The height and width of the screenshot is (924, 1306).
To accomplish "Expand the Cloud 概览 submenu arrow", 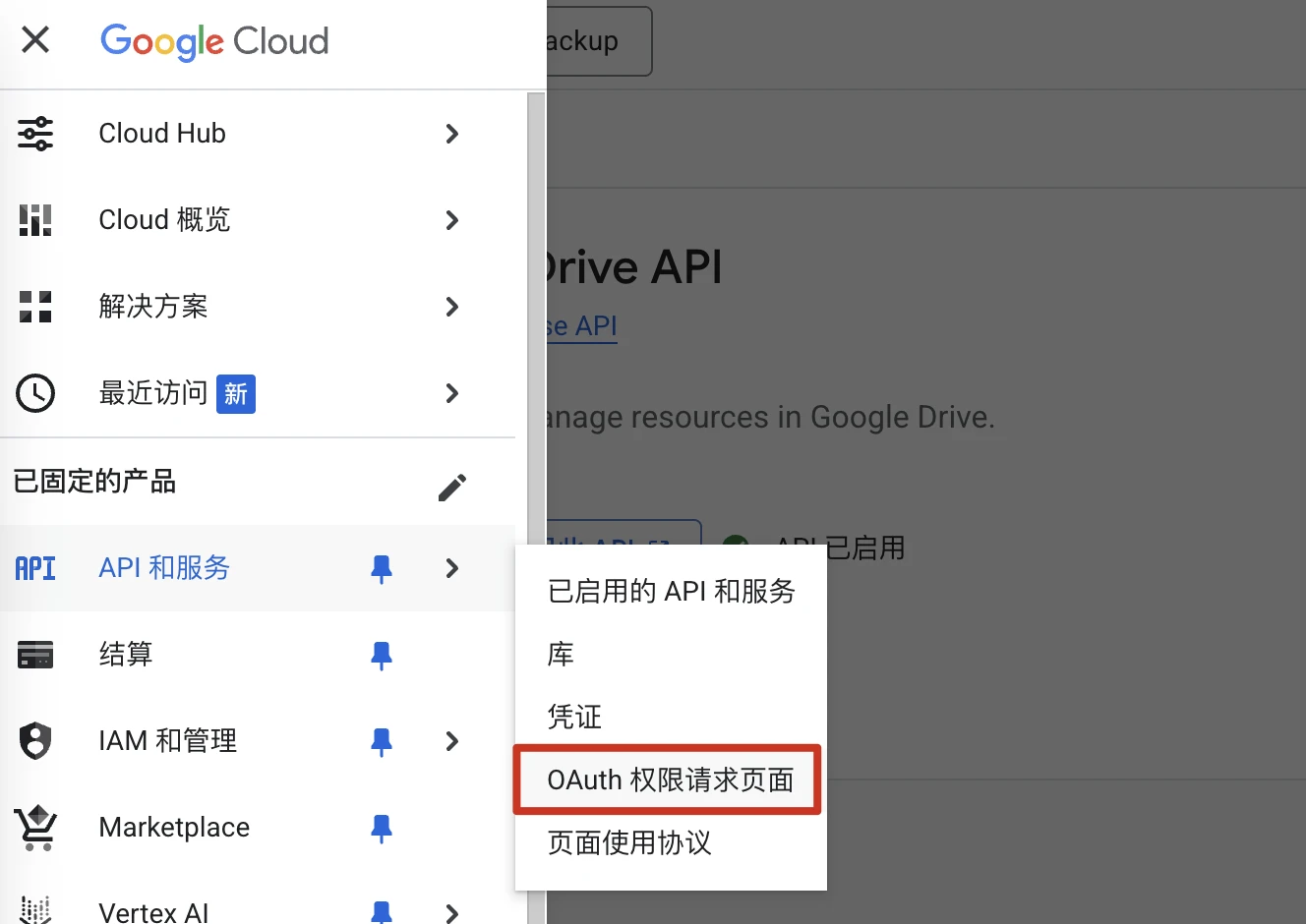I will click(x=452, y=220).
